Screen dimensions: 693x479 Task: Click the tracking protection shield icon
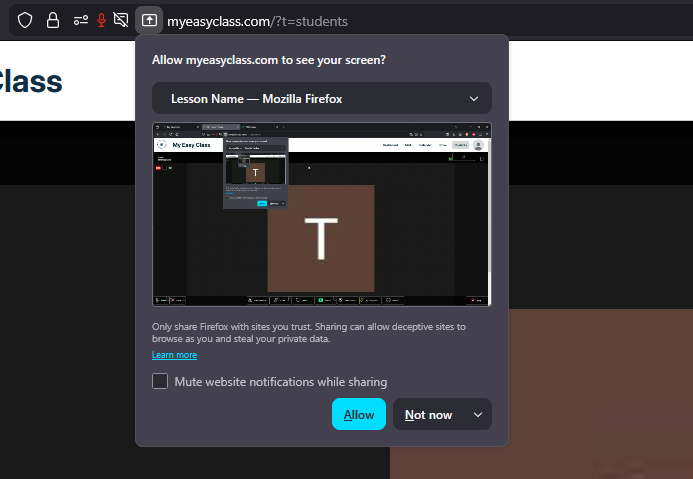pos(25,20)
